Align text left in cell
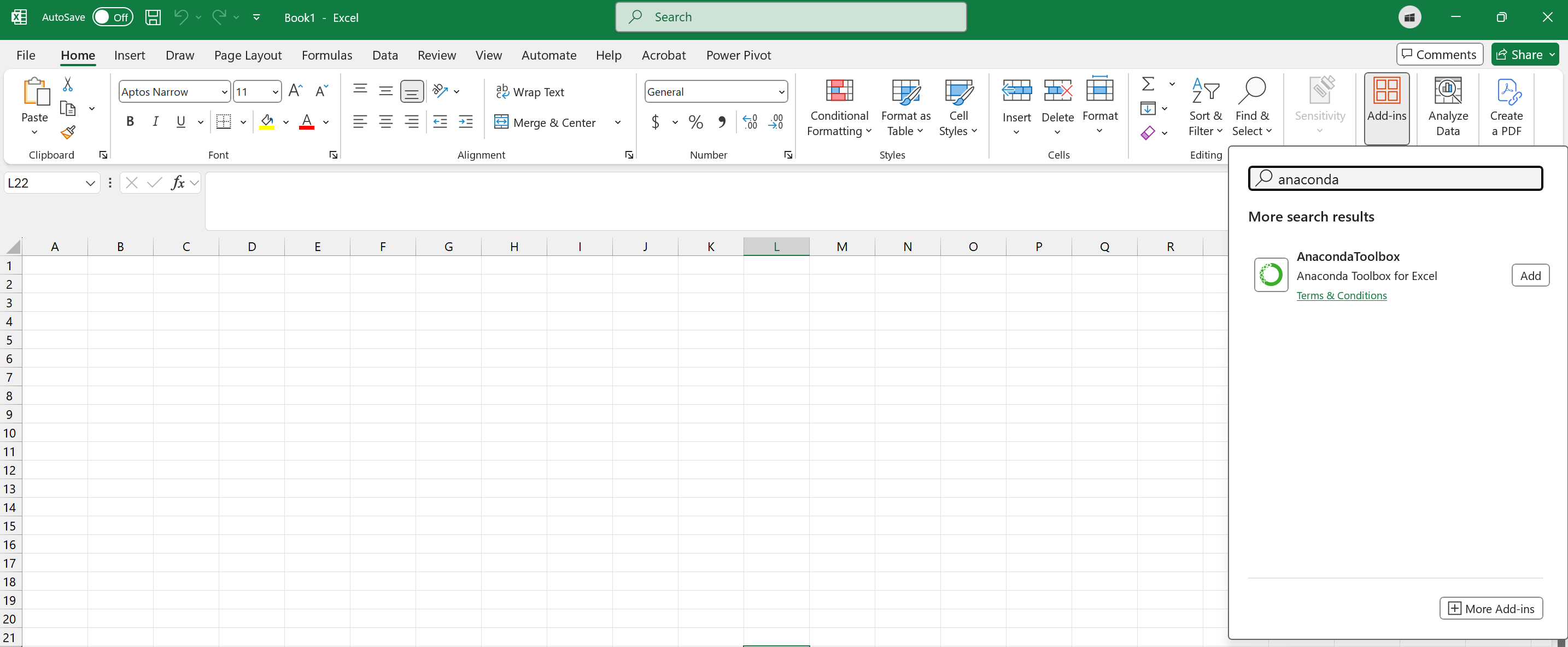Image resolution: width=1568 pixels, height=647 pixels. [x=360, y=122]
